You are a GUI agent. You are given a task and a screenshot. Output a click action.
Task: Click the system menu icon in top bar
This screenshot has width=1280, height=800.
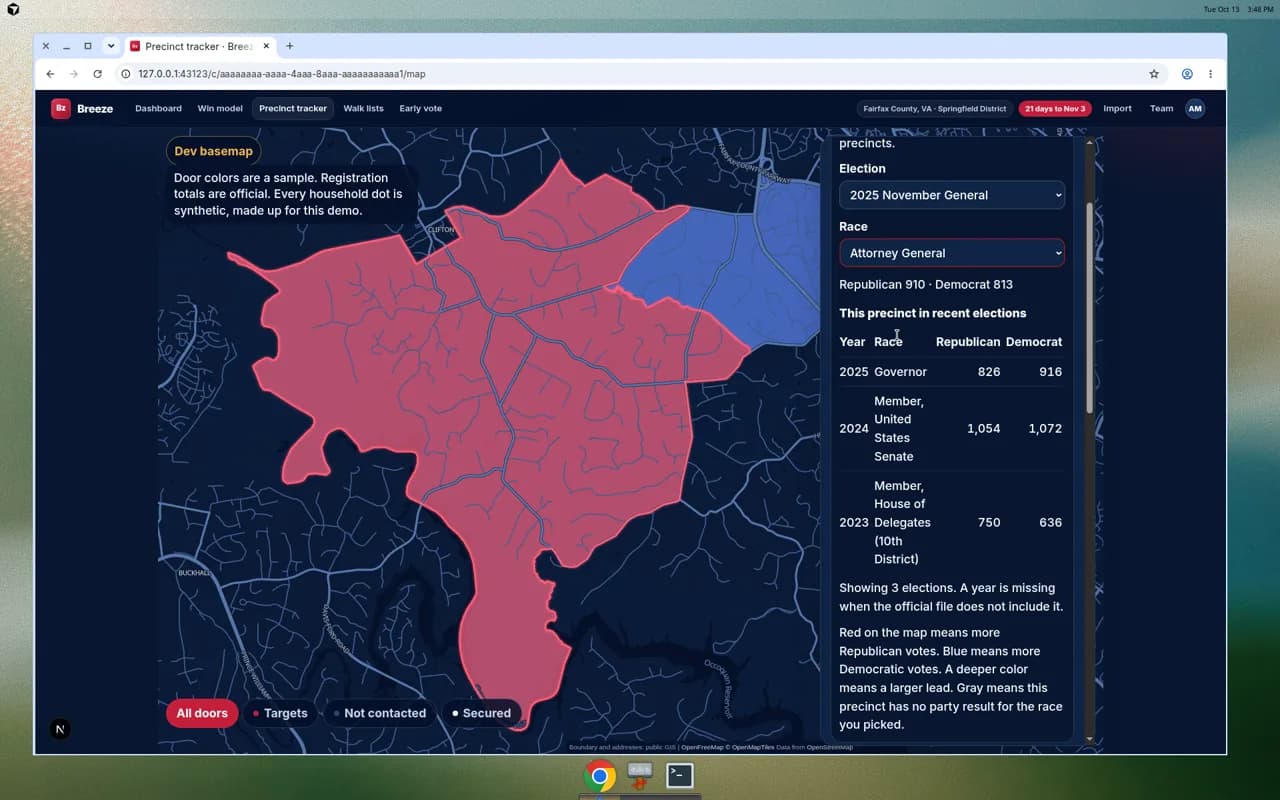pos(13,9)
